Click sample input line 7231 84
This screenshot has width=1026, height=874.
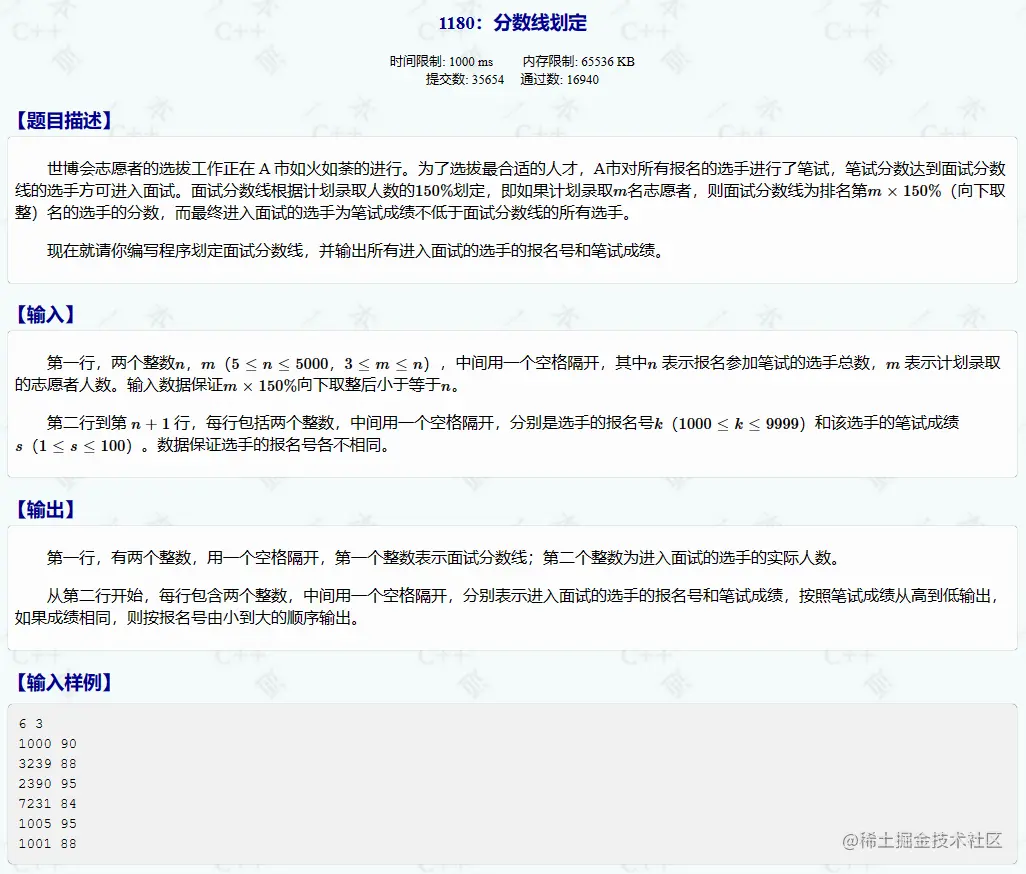48,803
